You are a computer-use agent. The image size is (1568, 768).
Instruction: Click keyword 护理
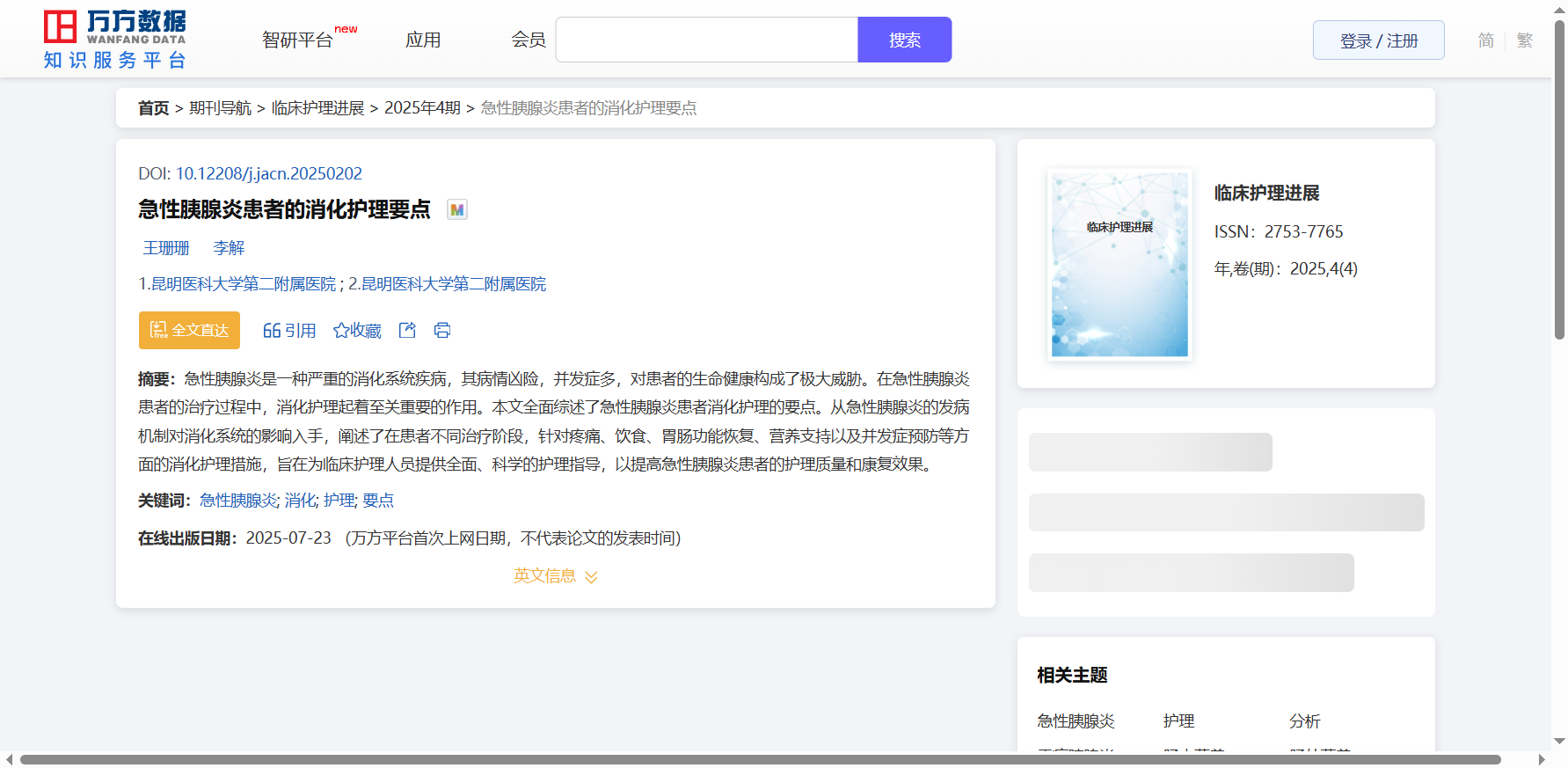pyautogui.click(x=339, y=500)
